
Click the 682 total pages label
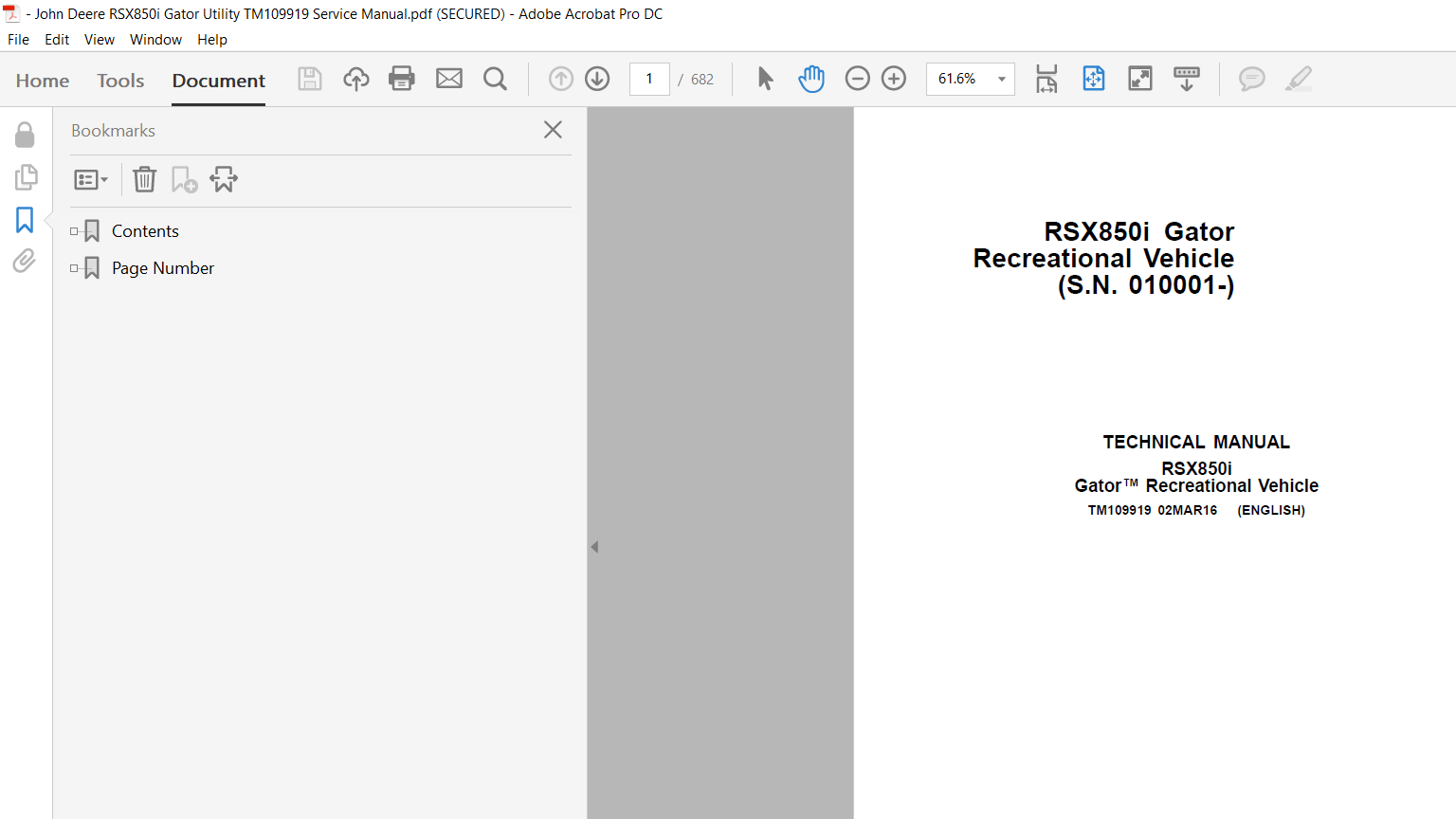click(702, 80)
